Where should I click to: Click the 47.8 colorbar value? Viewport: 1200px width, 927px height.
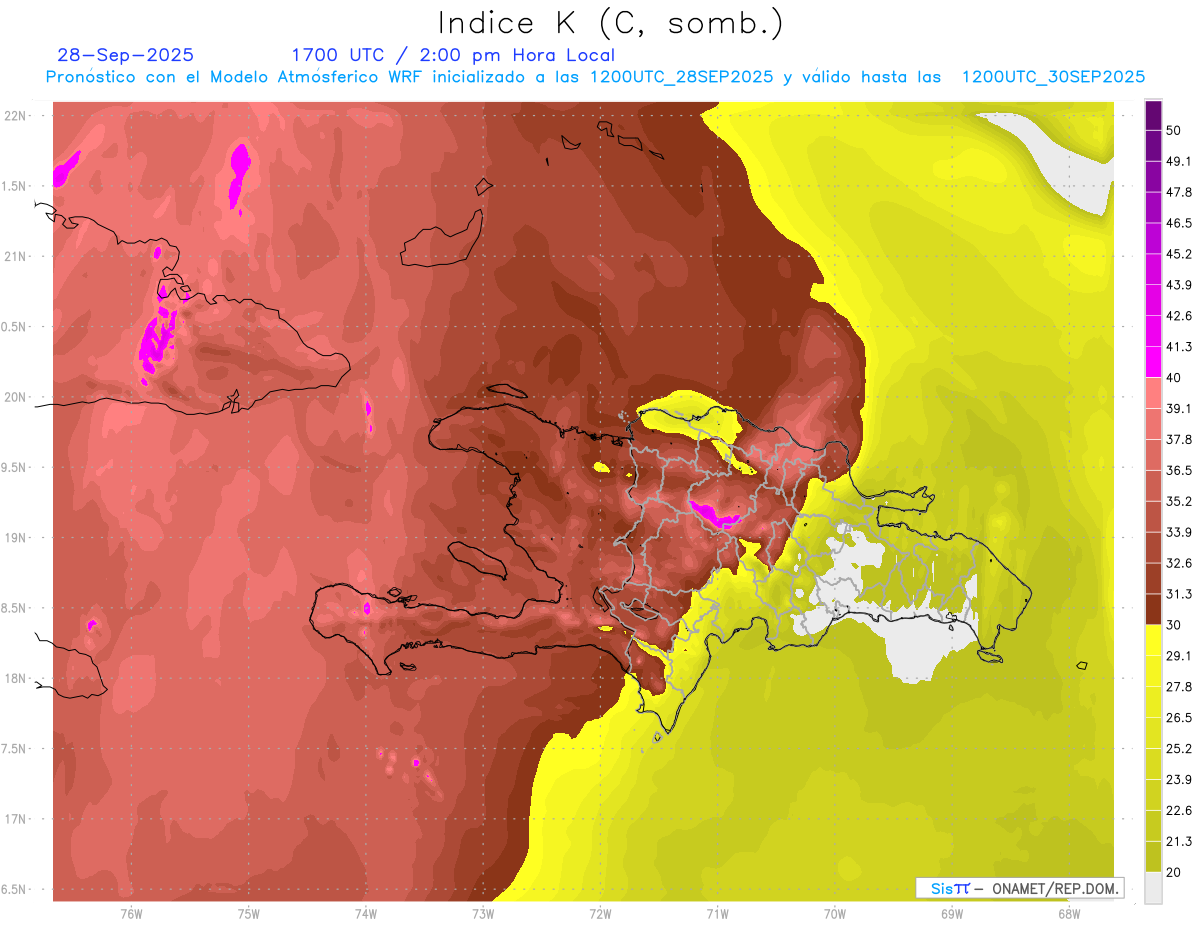1180,192
